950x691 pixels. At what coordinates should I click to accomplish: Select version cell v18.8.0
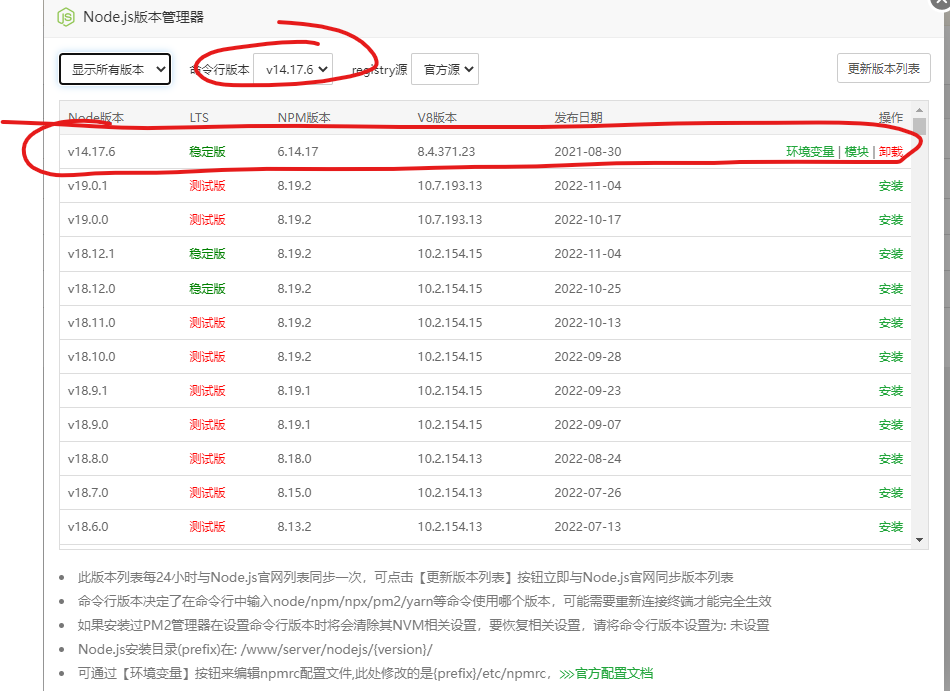pyautogui.click(x=88, y=458)
